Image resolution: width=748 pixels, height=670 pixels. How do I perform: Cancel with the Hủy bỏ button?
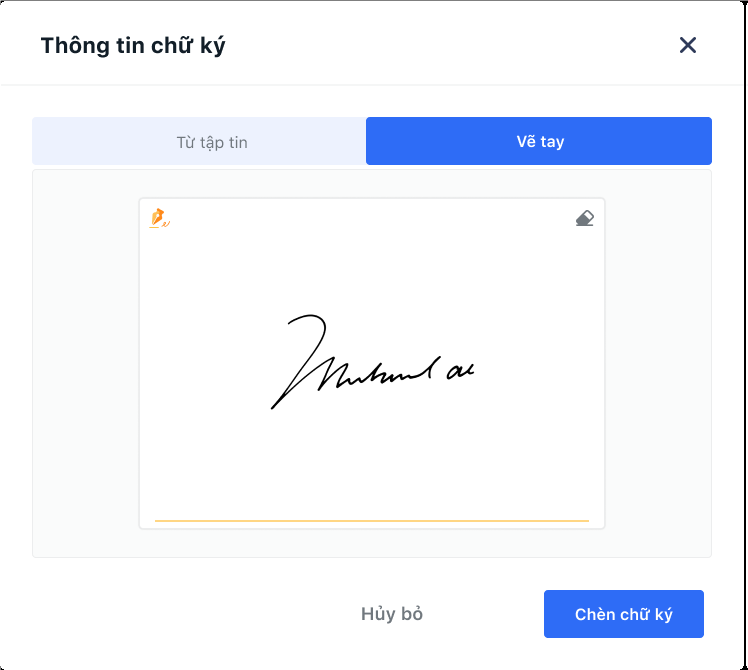(392, 614)
